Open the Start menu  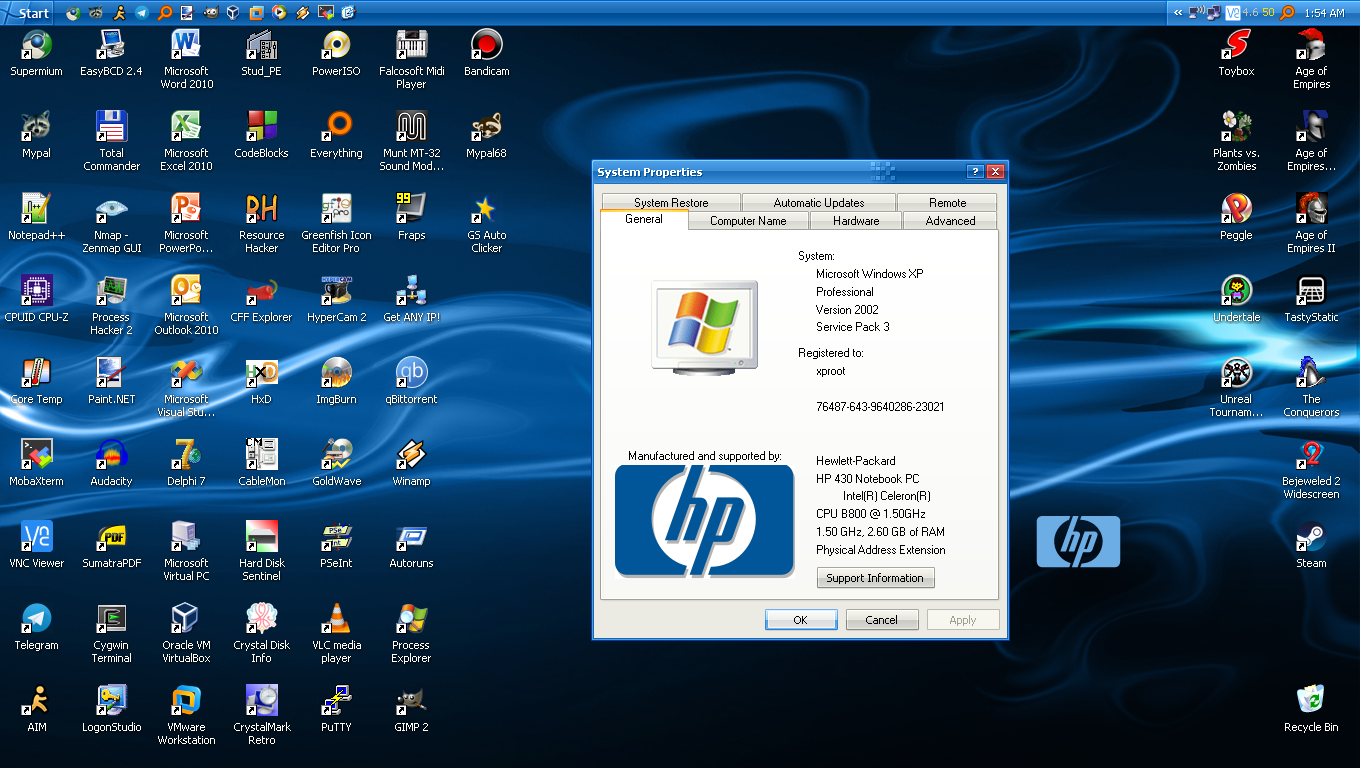point(25,13)
